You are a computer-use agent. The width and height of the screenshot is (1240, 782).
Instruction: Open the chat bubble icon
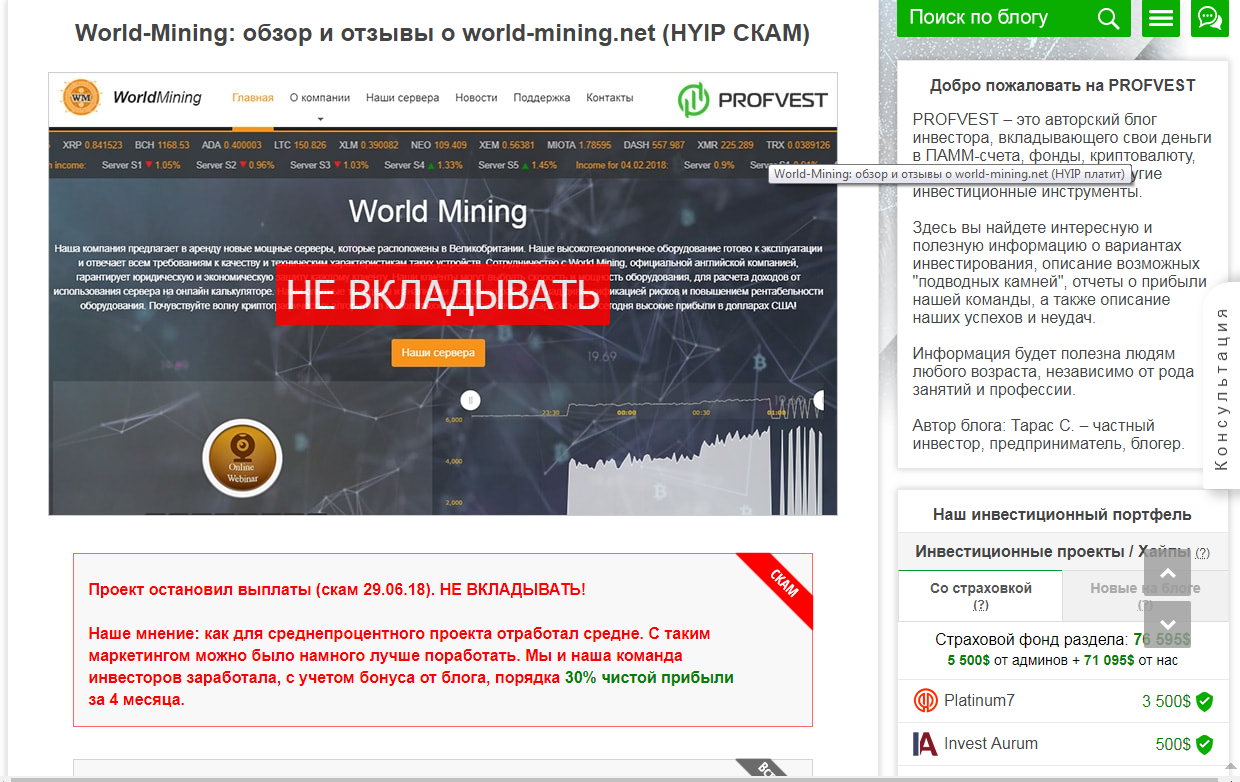point(1209,18)
